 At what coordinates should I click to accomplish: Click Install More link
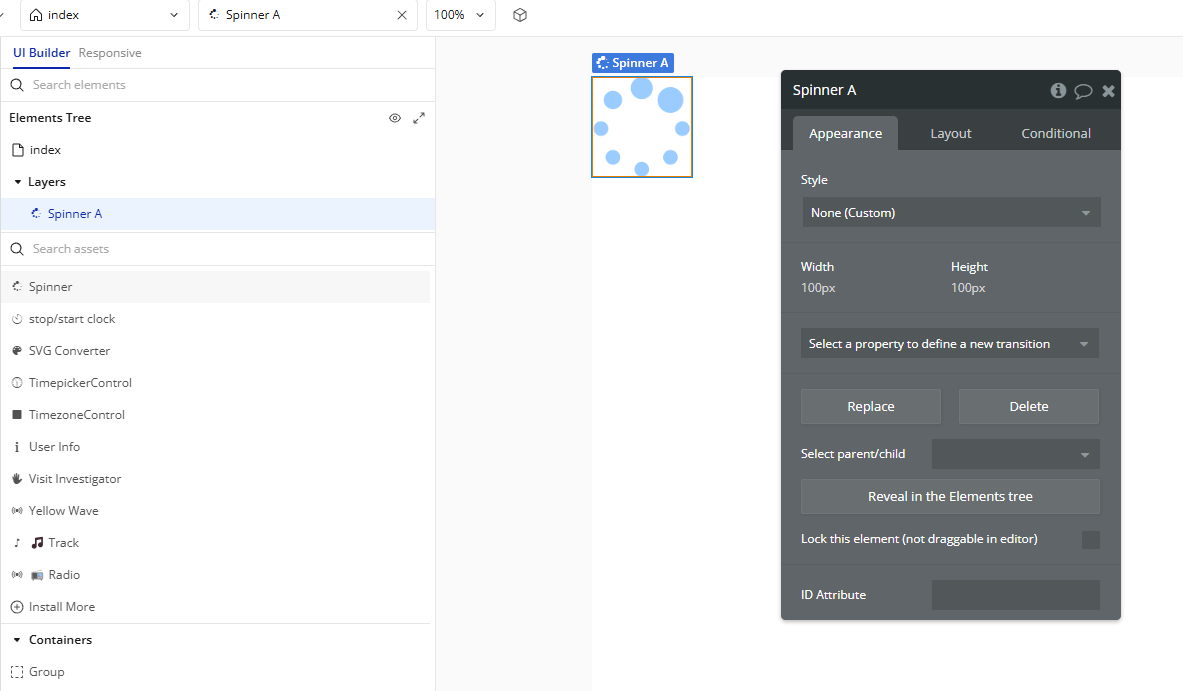coord(62,607)
